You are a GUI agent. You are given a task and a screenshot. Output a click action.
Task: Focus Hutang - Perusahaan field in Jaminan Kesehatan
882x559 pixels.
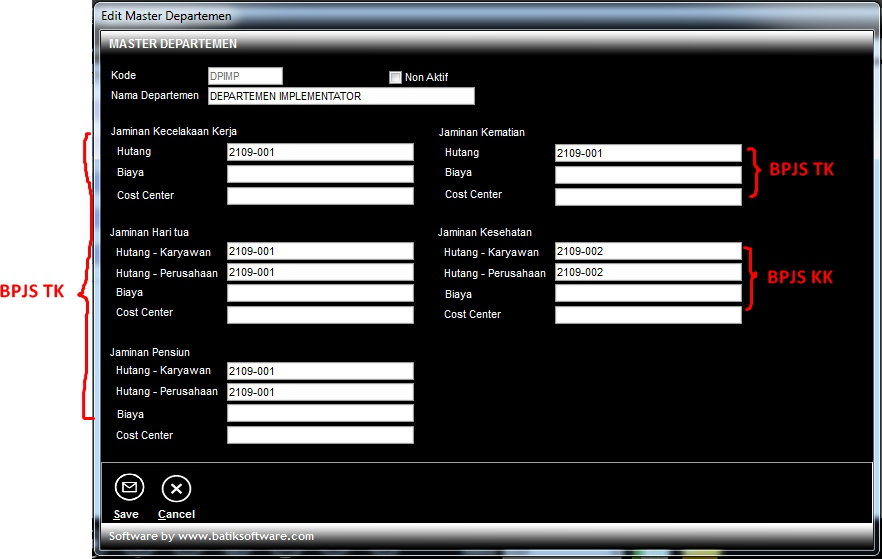pyautogui.click(x=648, y=272)
